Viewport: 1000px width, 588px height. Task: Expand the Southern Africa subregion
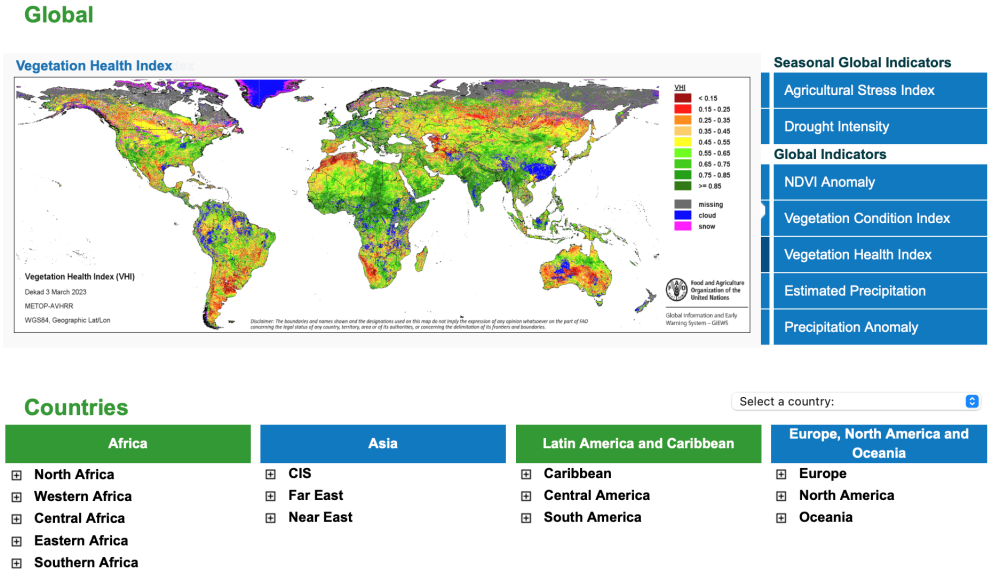pyautogui.click(x=15, y=562)
